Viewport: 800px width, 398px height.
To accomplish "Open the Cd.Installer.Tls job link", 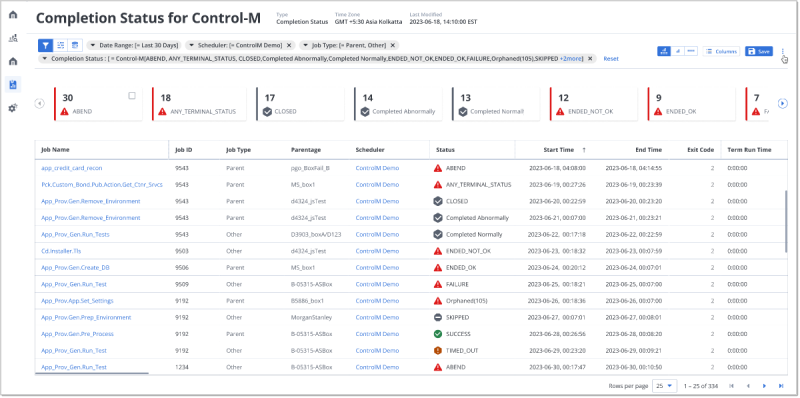I will pos(61,251).
